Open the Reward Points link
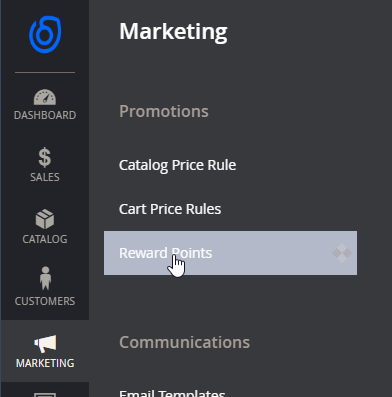The width and height of the screenshot is (392, 397). click(x=166, y=253)
